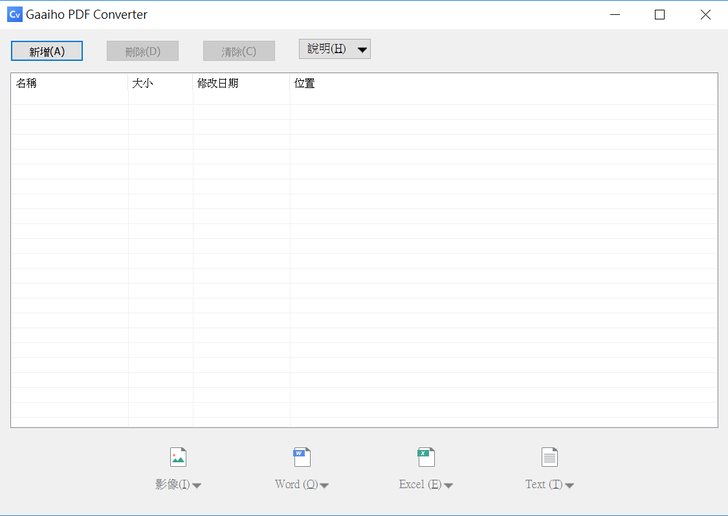
Task: Open the Word (O) format dropdown
Action: pyautogui.click(x=324, y=486)
